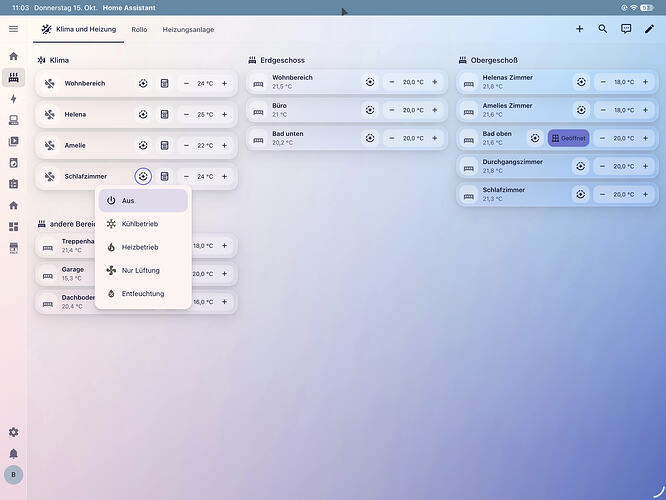Decrease Bad unten target temperature with minus

pos(392,138)
